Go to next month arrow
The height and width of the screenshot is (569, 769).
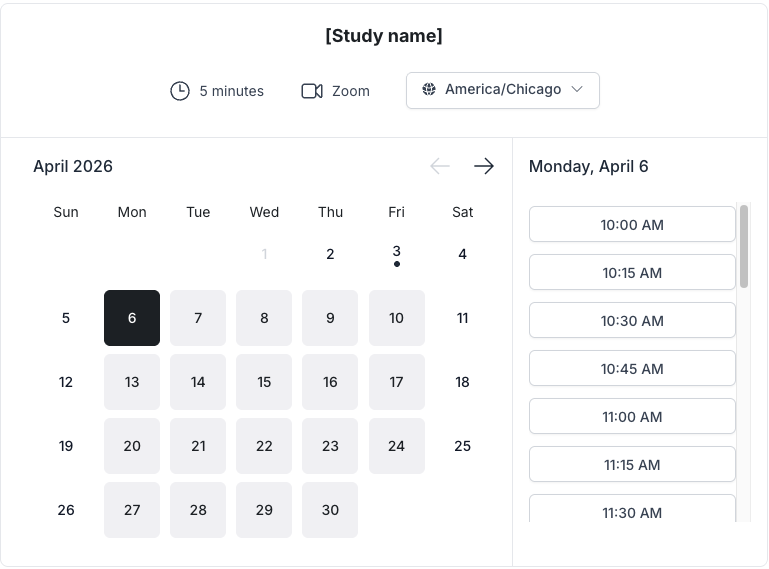(x=484, y=166)
